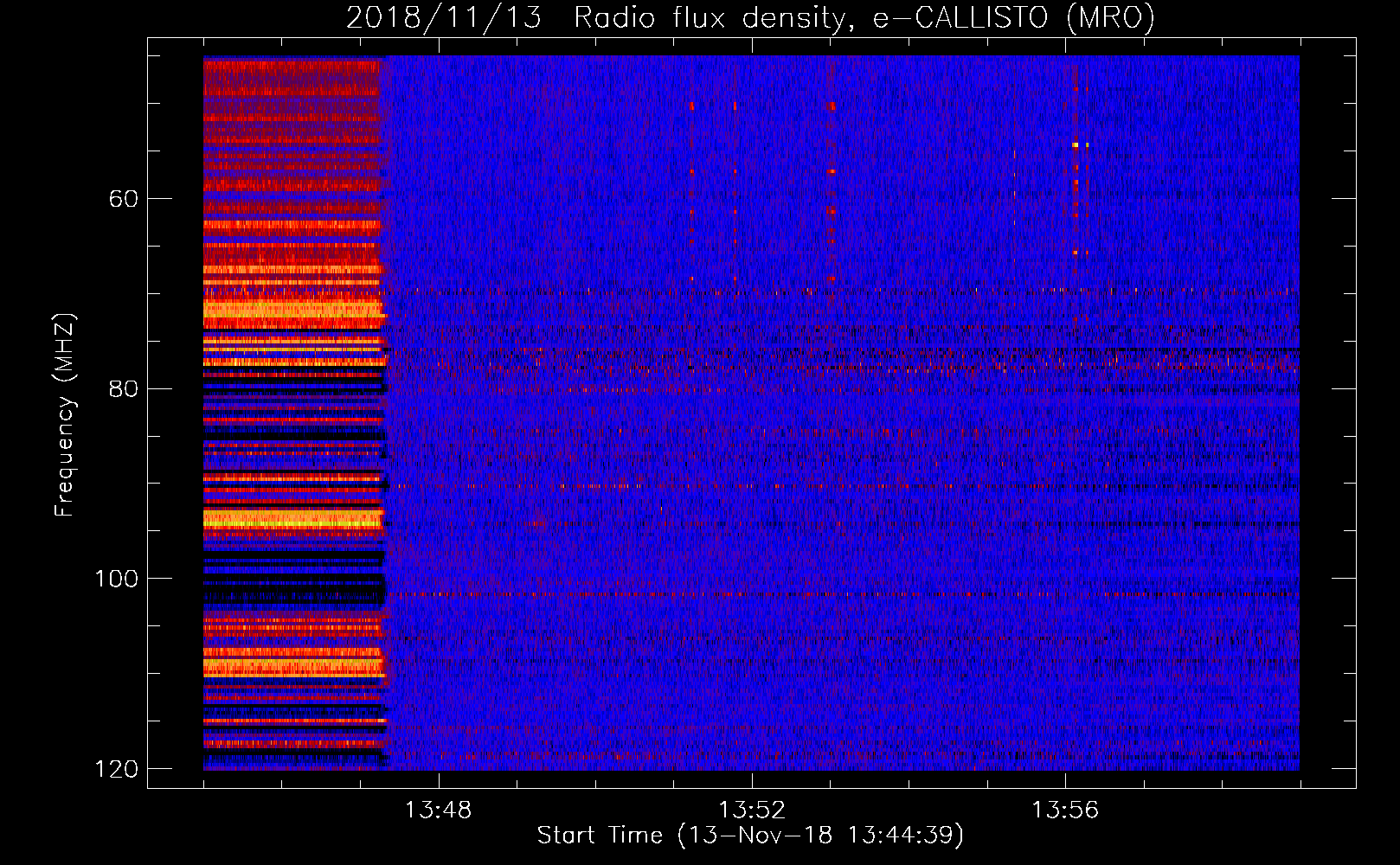Click the 80 frequency tick label
The image size is (1400, 865).
pyautogui.click(x=124, y=388)
